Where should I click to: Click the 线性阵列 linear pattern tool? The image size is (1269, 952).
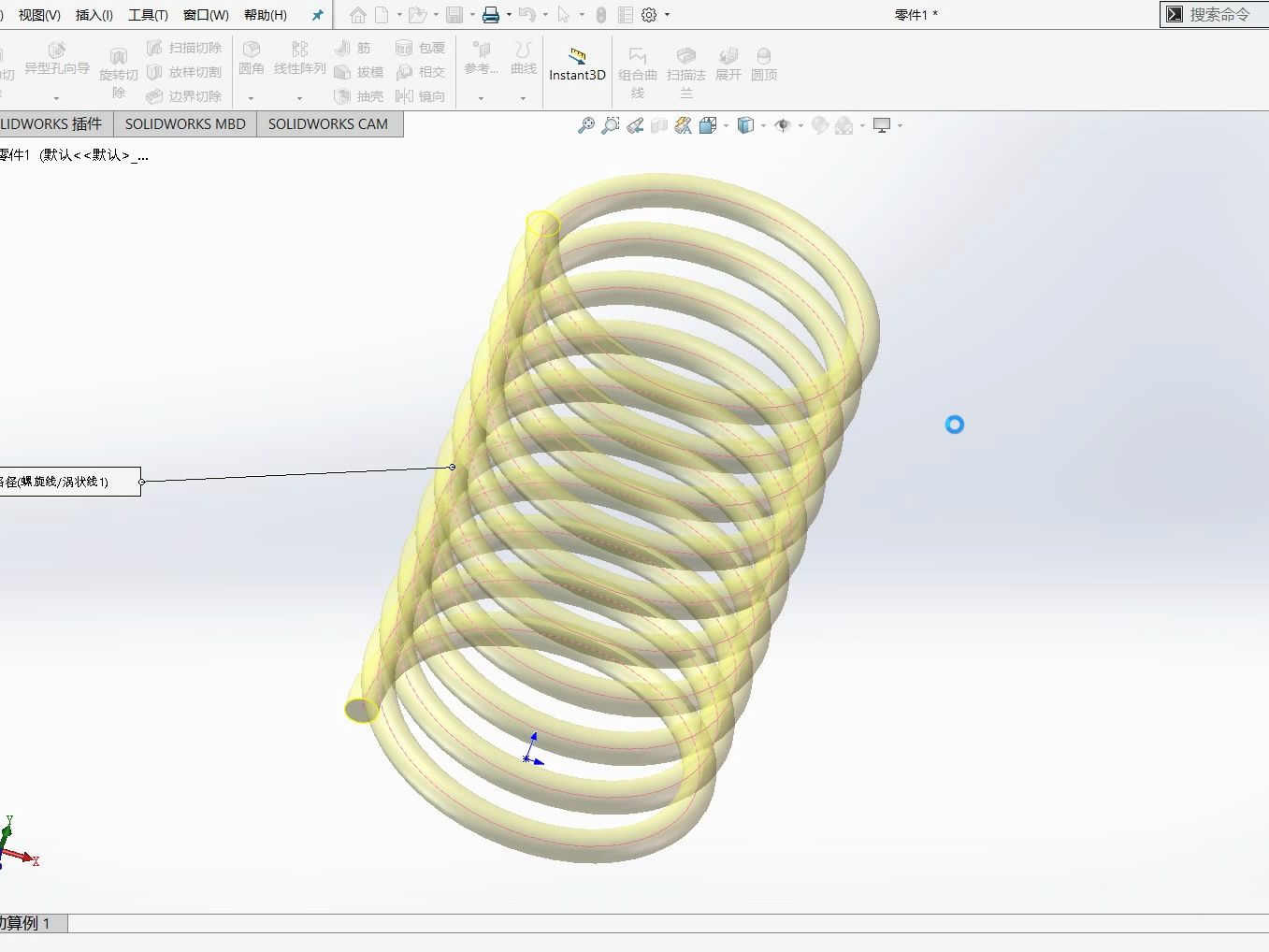[300, 58]
